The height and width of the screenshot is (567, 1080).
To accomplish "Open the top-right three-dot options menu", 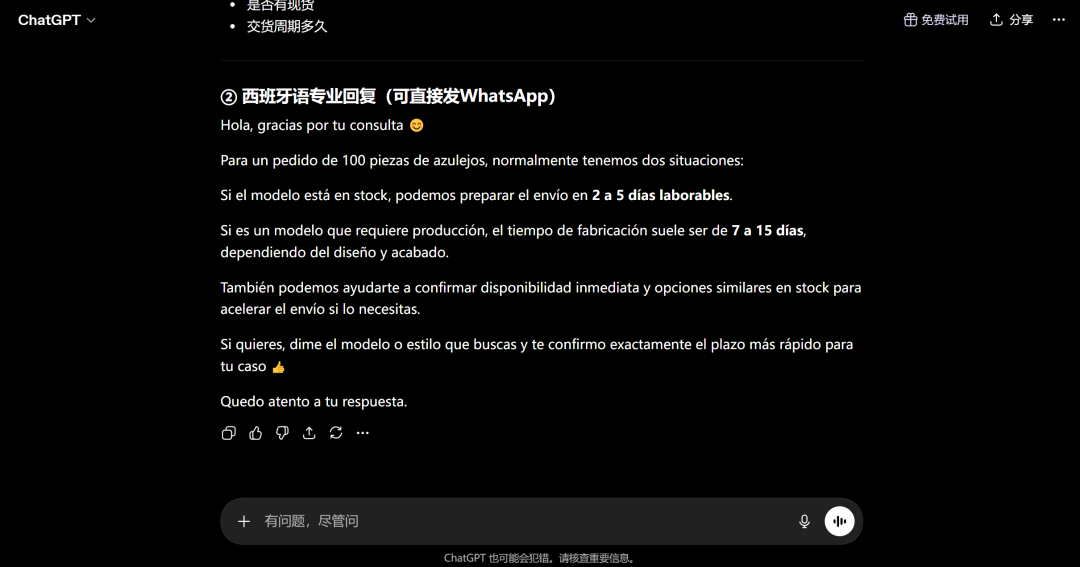I will pyautogui.click(x=1059, y=20).
